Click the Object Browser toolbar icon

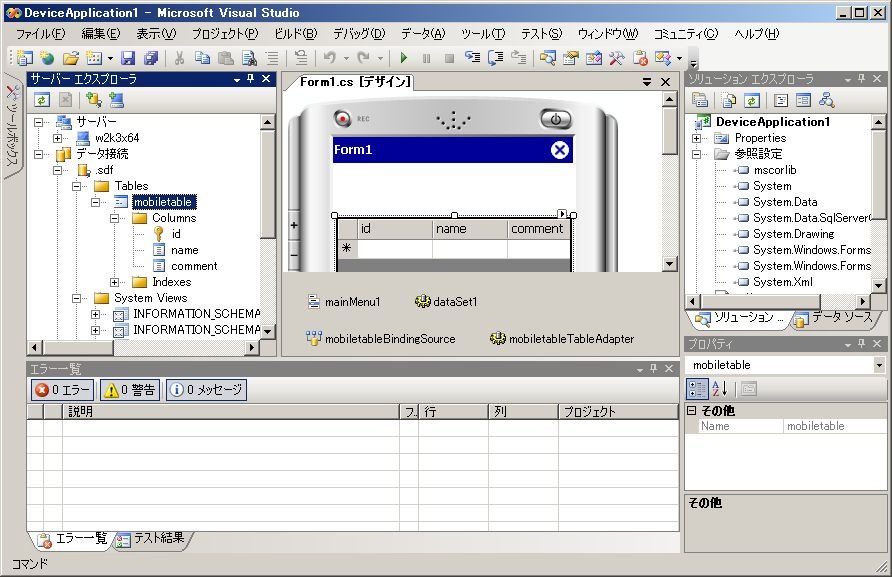(x=594, y=57)
